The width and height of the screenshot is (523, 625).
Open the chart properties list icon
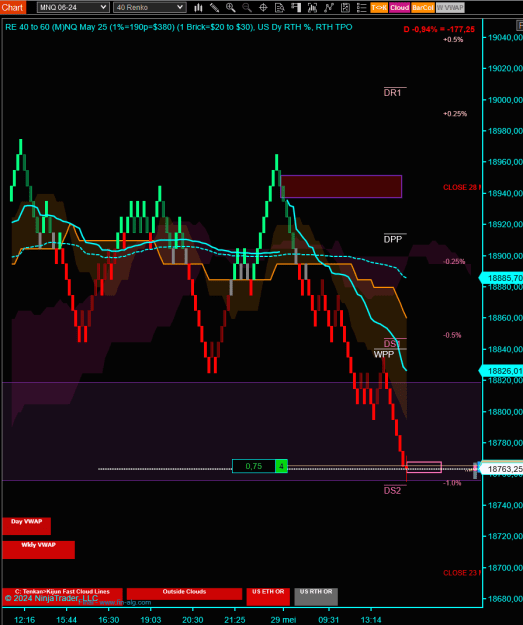point(362,7)
